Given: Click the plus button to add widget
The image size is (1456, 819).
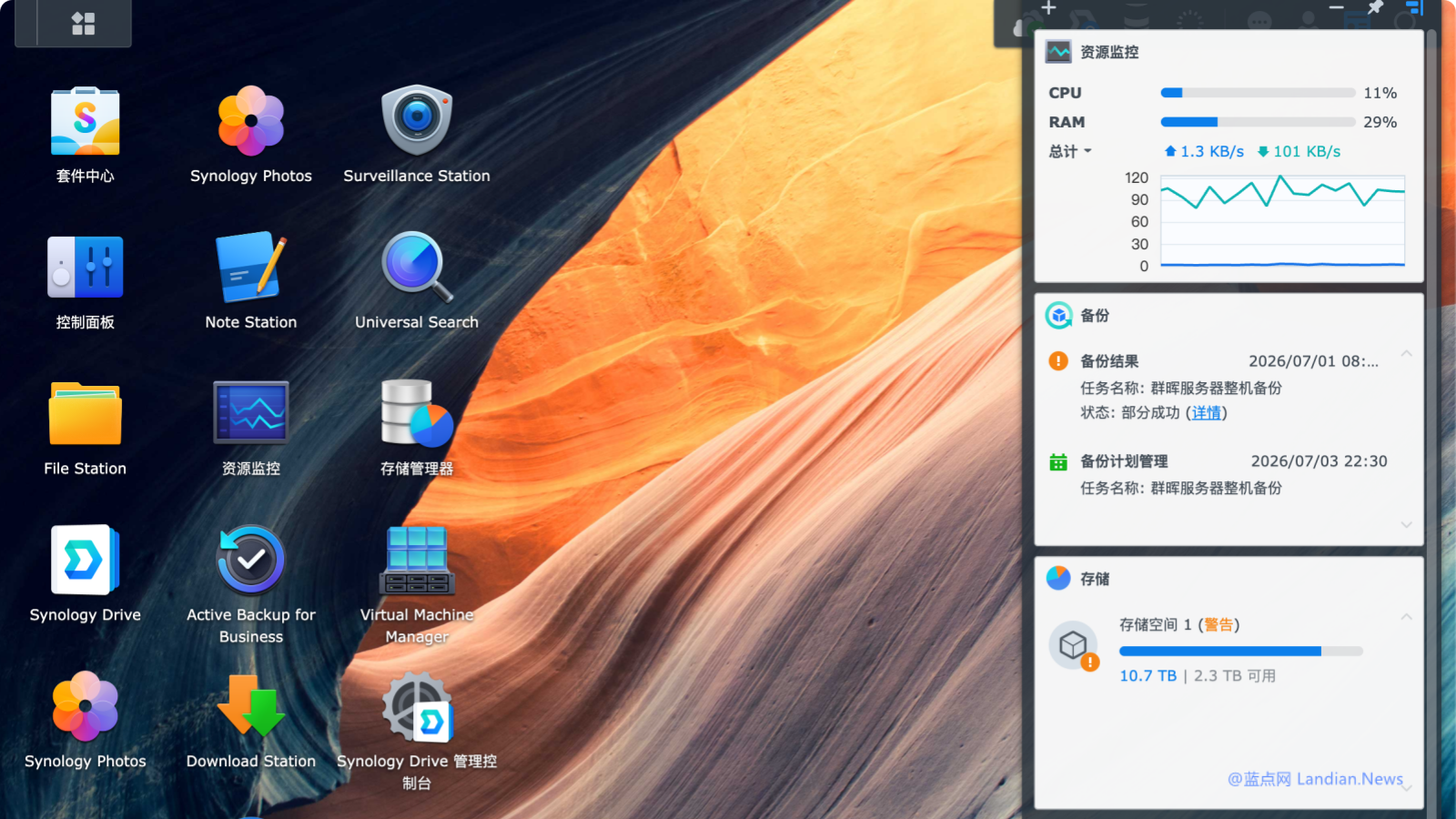Looking at the screenshot, I should (x=1048, y=8).
